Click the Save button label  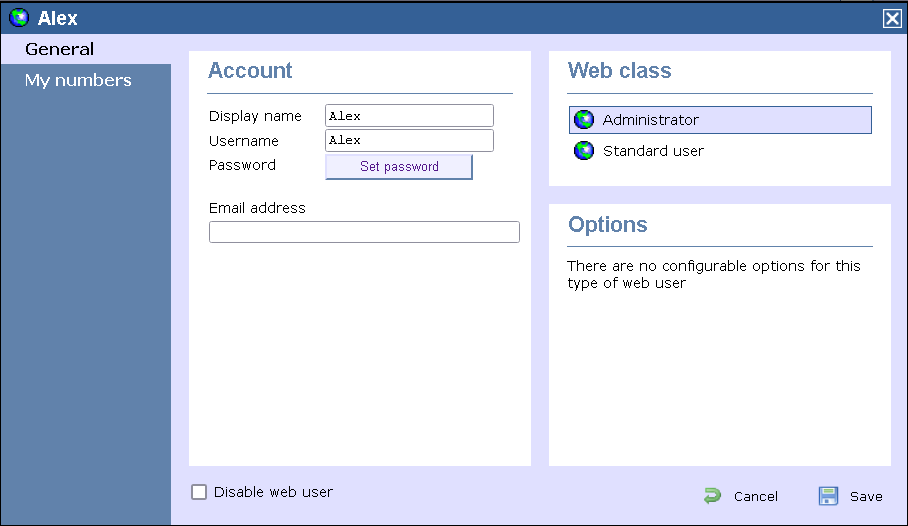coord(866,497)
